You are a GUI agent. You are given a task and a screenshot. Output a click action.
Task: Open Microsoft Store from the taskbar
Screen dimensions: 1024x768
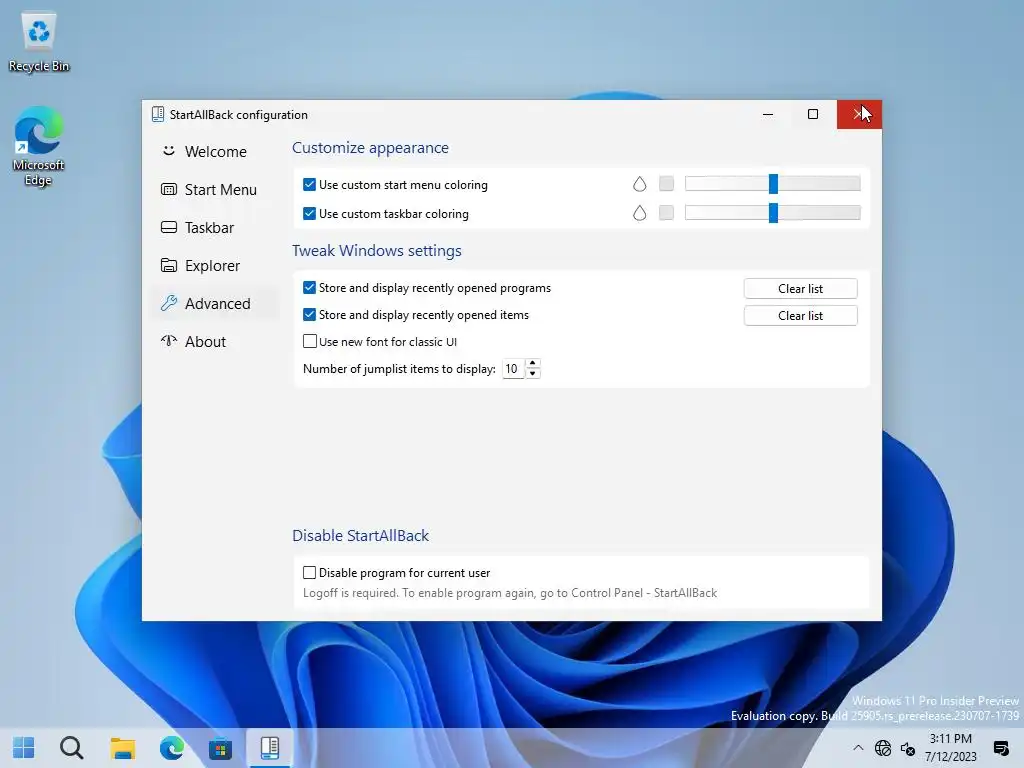(x=220, y=748)
